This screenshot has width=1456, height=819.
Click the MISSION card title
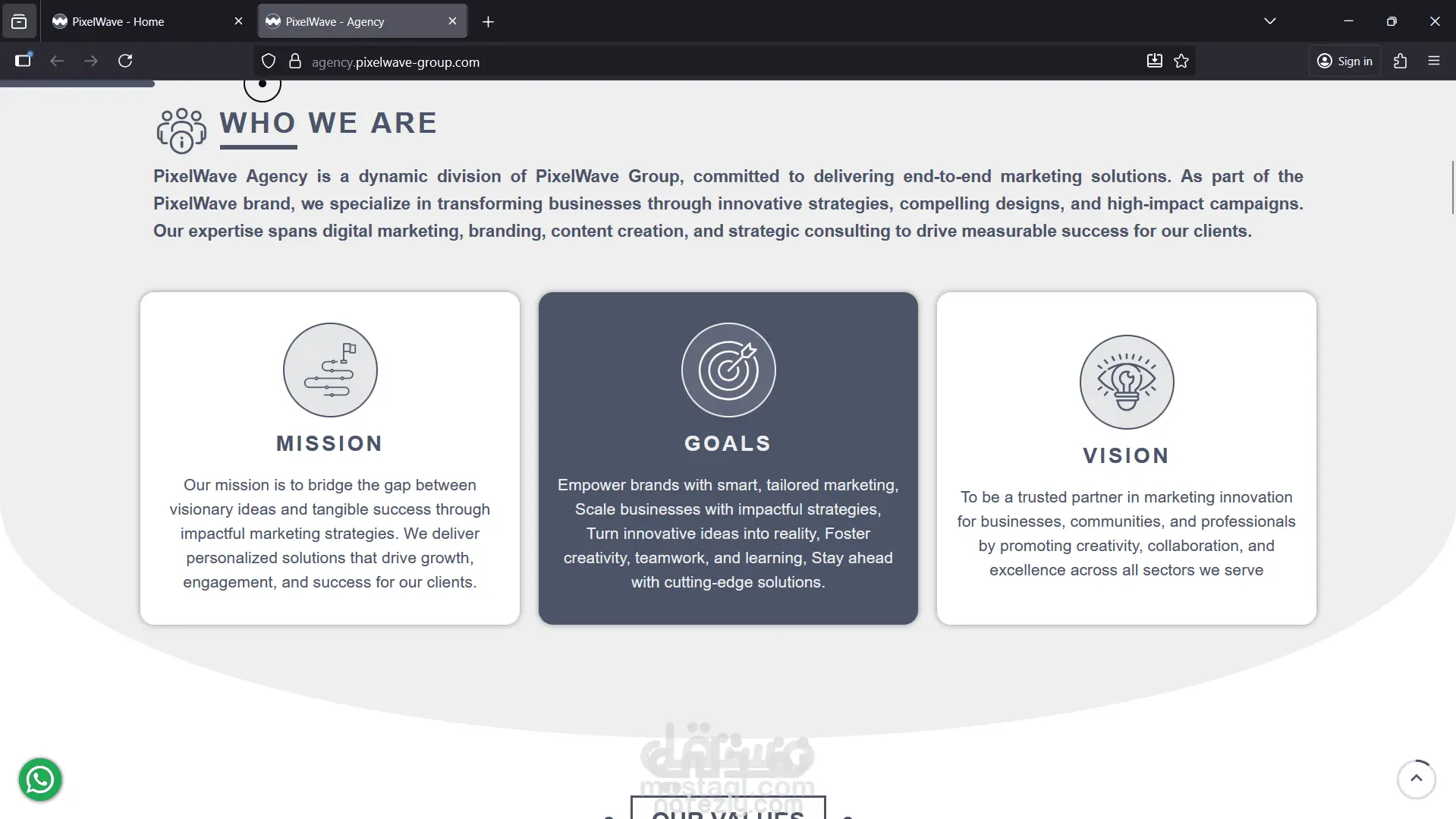330,443
